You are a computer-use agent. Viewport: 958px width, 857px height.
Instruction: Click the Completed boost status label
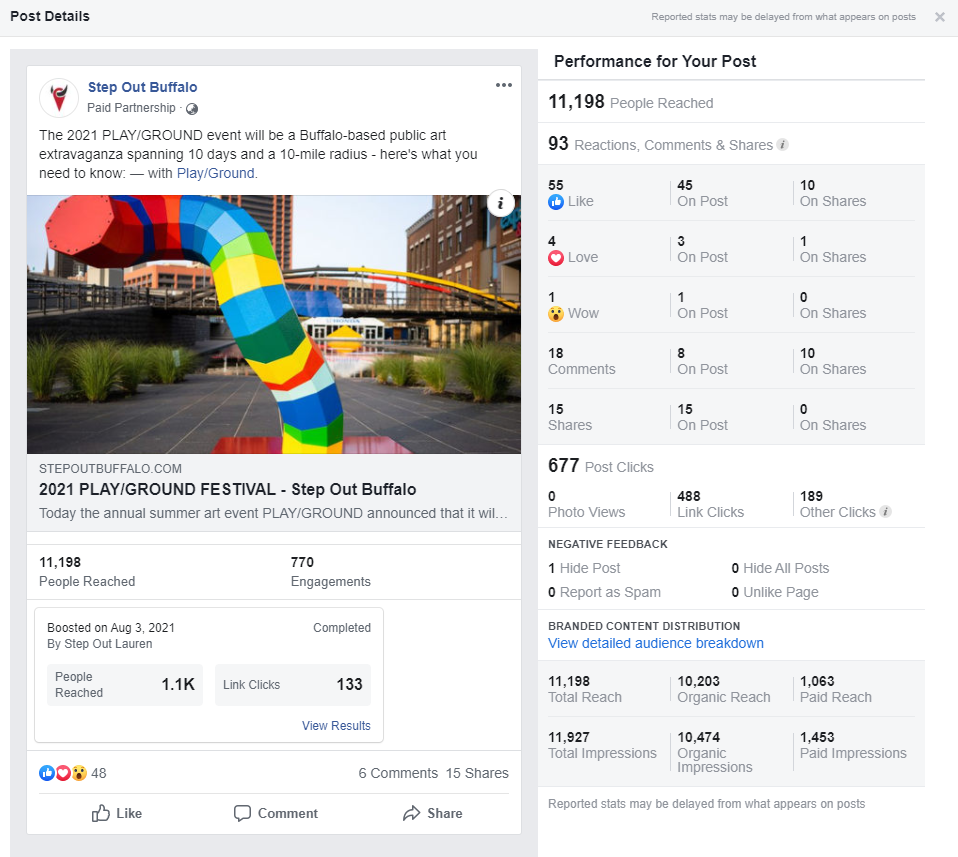coord(342,628)
